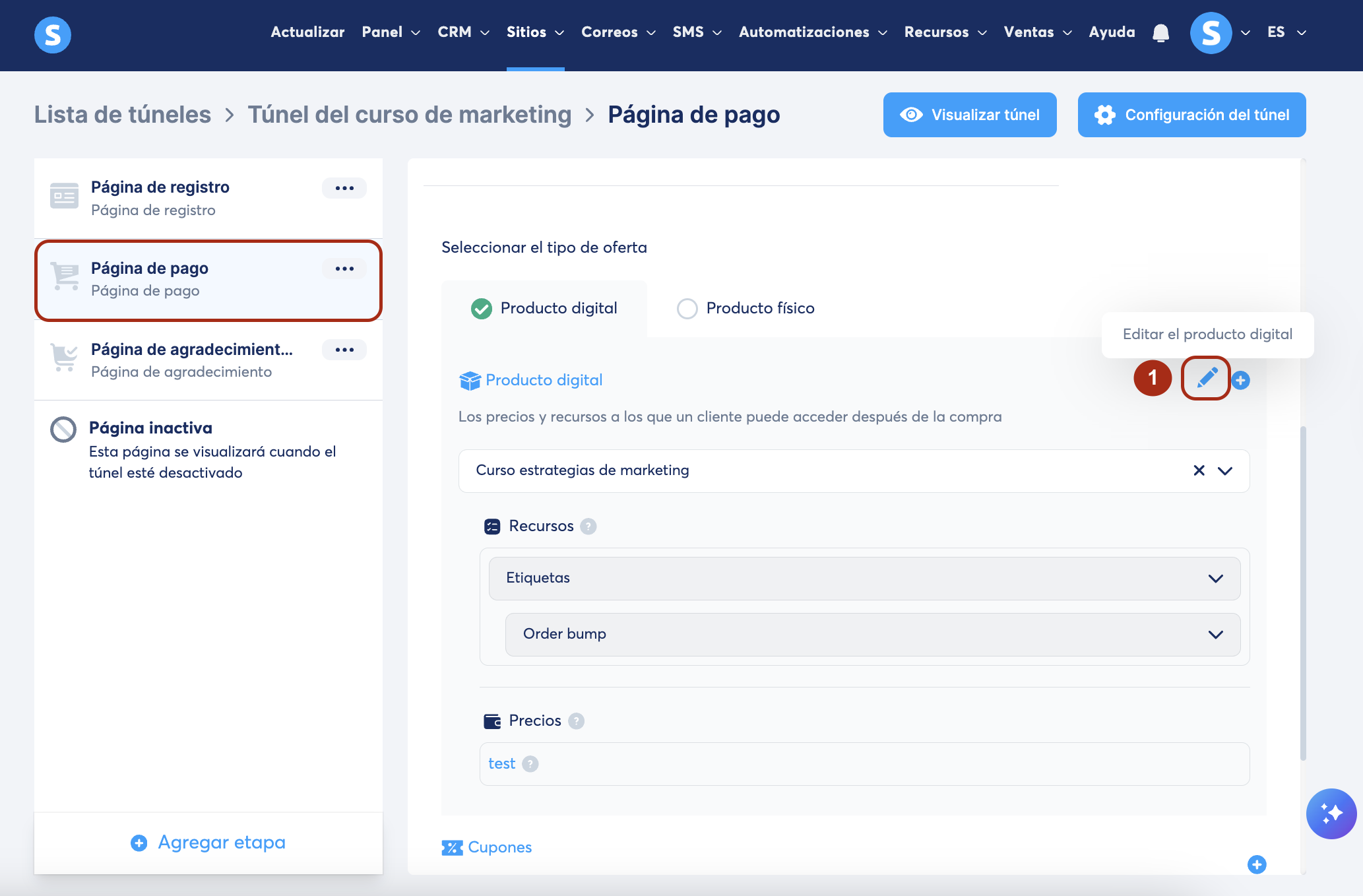Click the plus icon in Cupones section
The image size is (1363, 896).
[1257, 864]
